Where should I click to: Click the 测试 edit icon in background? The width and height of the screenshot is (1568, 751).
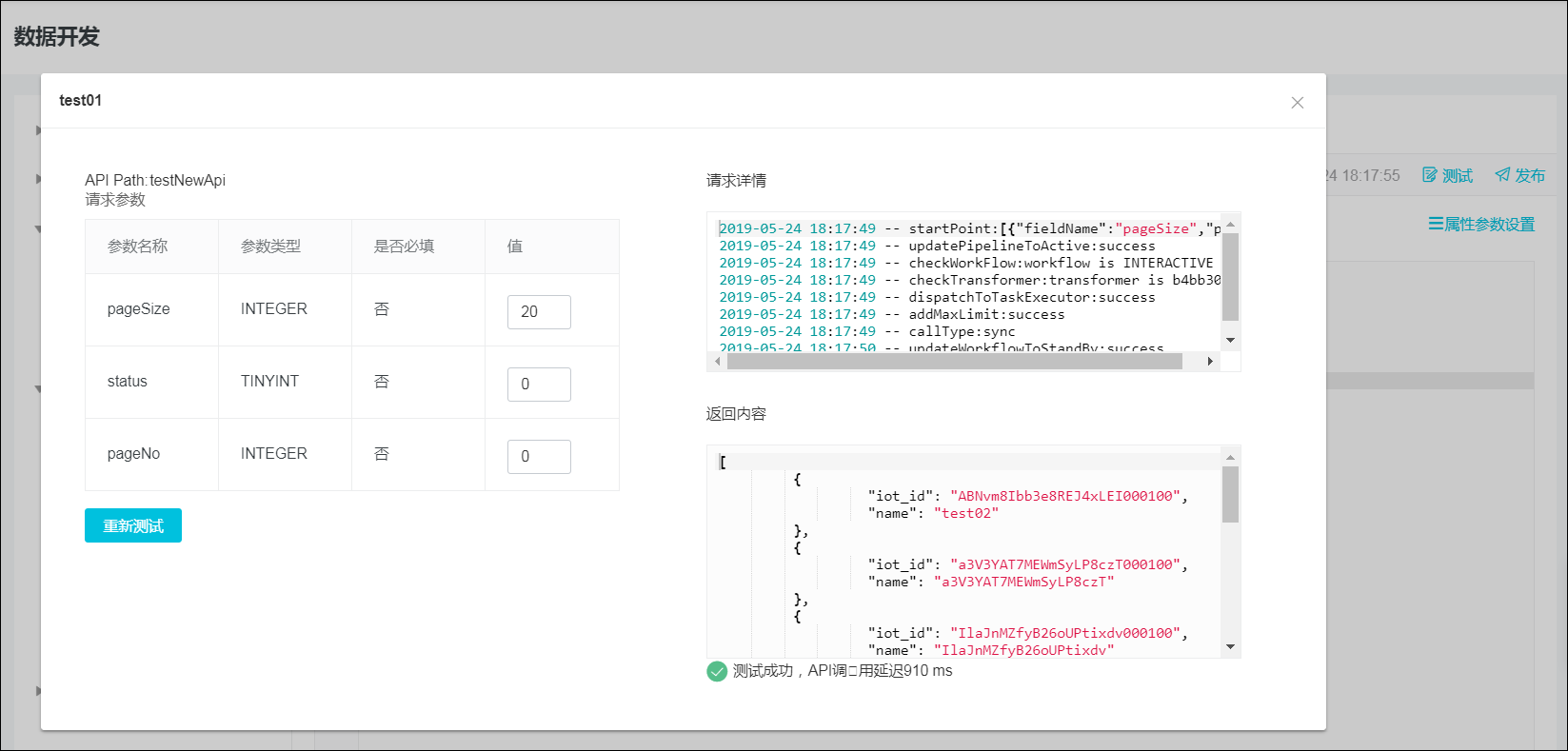(1430, 175)
